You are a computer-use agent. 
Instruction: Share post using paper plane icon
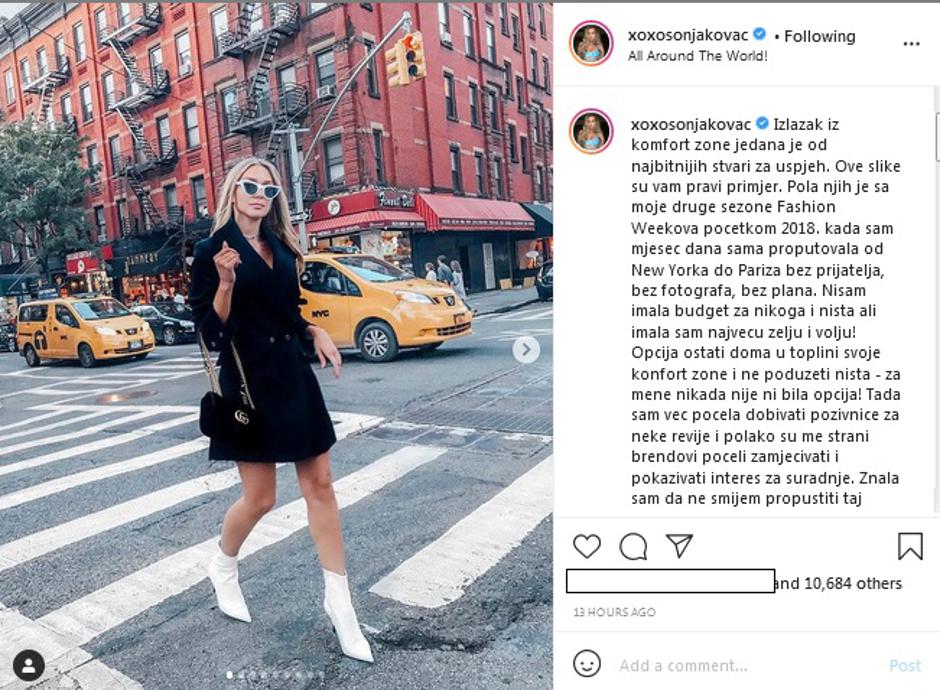[x=679, y=546]
